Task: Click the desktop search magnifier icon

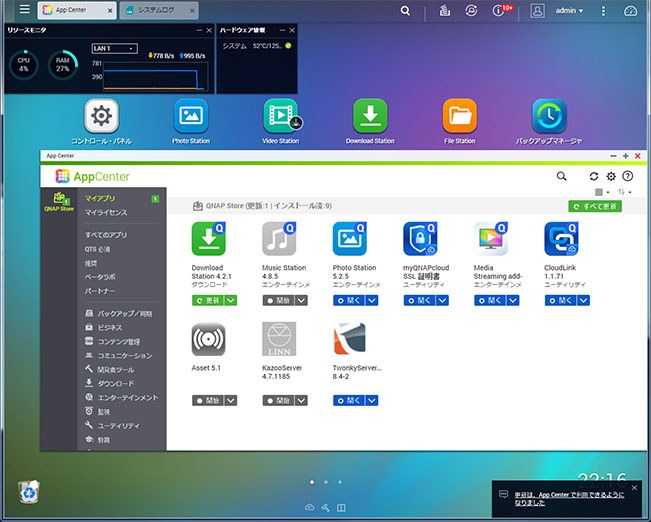Action: coord(405,11)
